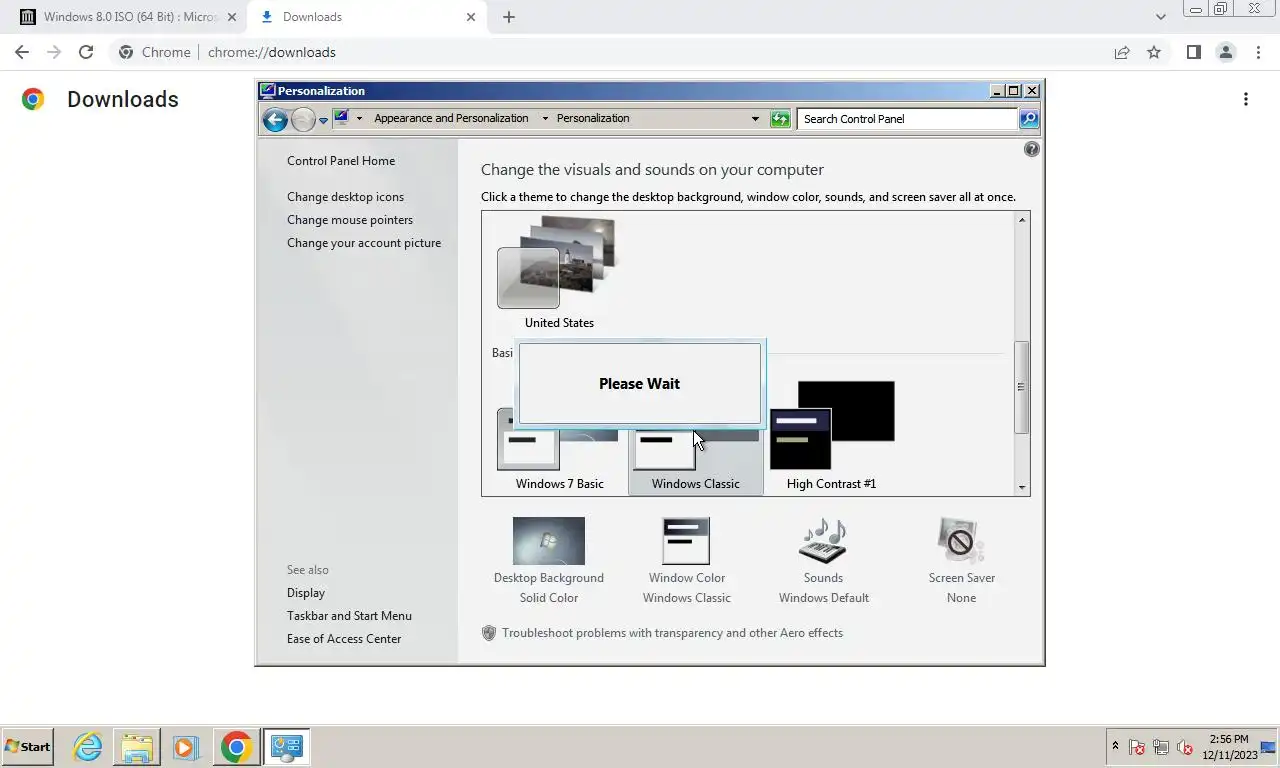Viewport: 1280px width, 768px height.
Task: Click the Control Panel help icon
Action: (1032, 149)
